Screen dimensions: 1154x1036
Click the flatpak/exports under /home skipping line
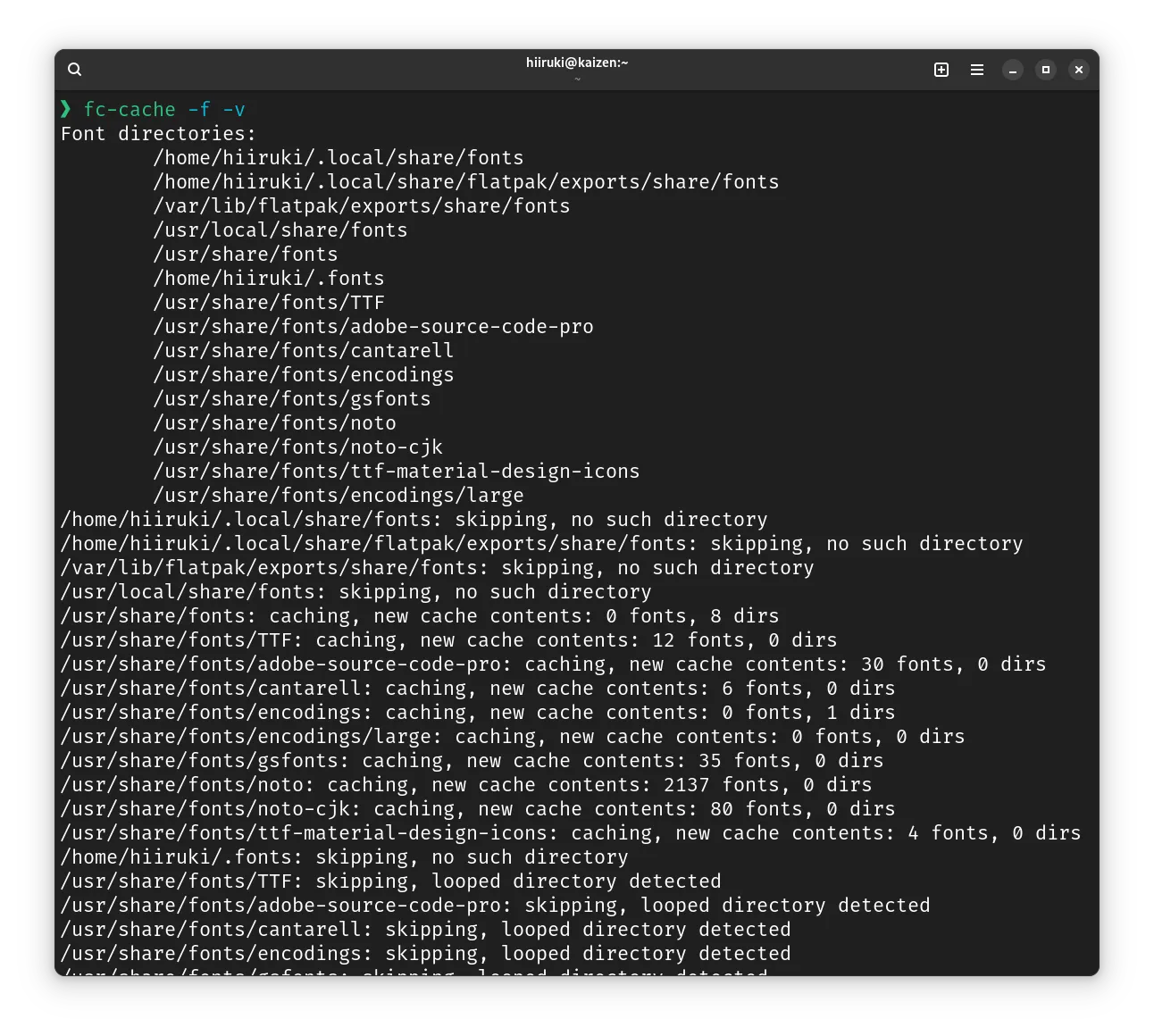point(541,544)
